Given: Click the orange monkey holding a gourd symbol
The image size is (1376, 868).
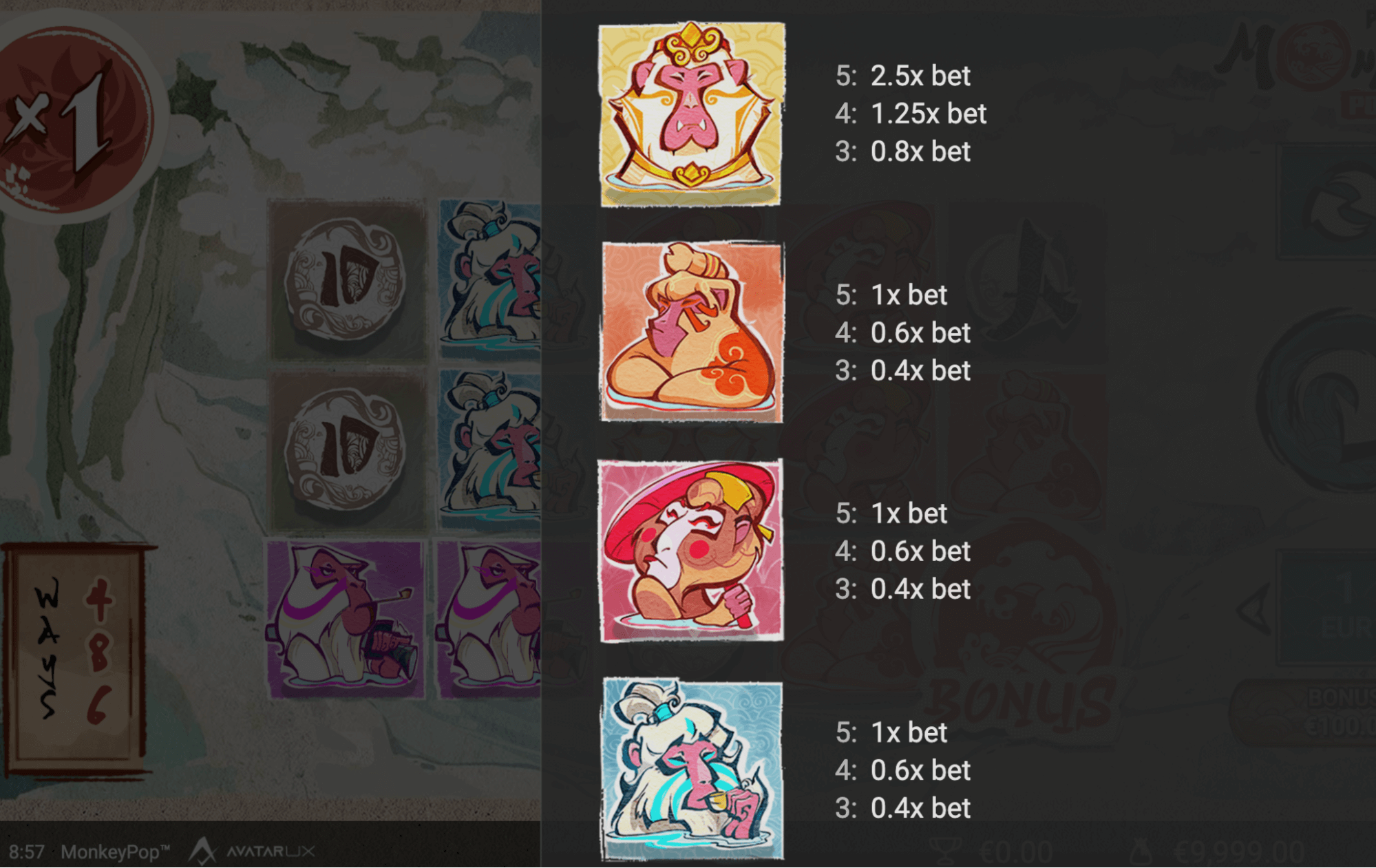Looking at the screenshot, I should tap(692, 331).
